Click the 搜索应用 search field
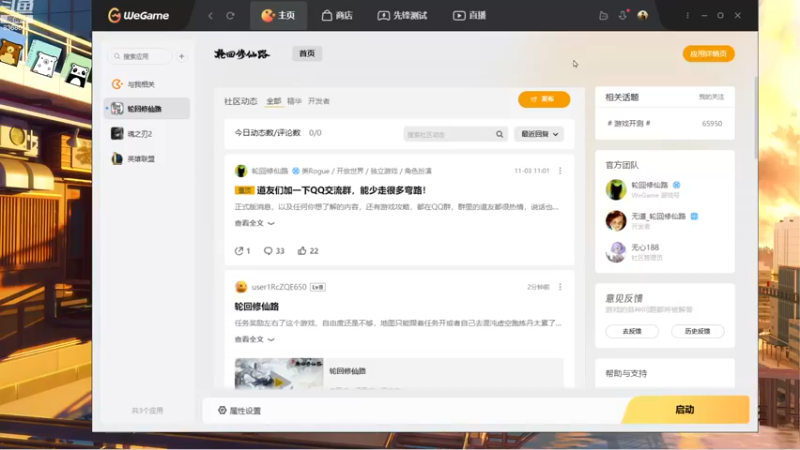The height and width of the screenshot is (450, 800). pos(140,56)
